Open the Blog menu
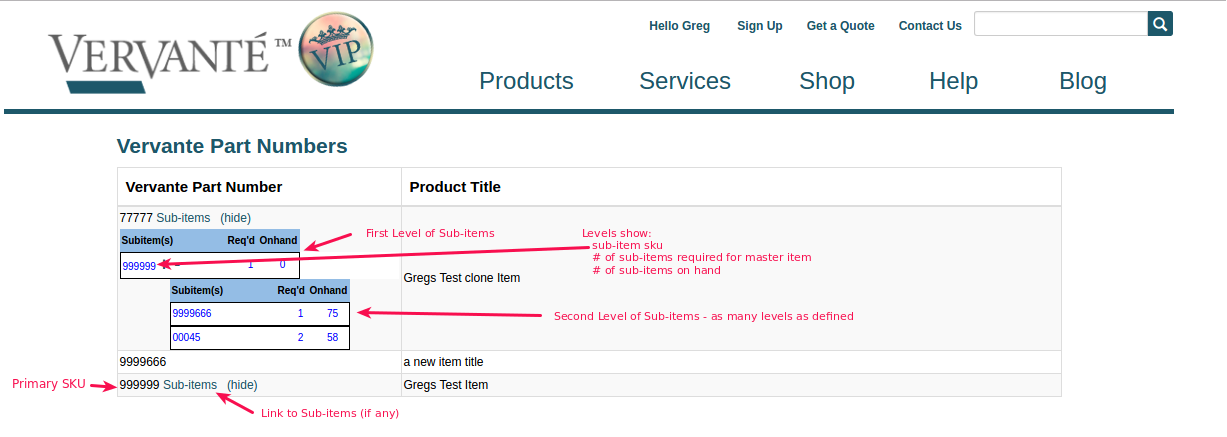Image resolution: width=1227 pixels, height=437 pixels. pos(1083,81)
